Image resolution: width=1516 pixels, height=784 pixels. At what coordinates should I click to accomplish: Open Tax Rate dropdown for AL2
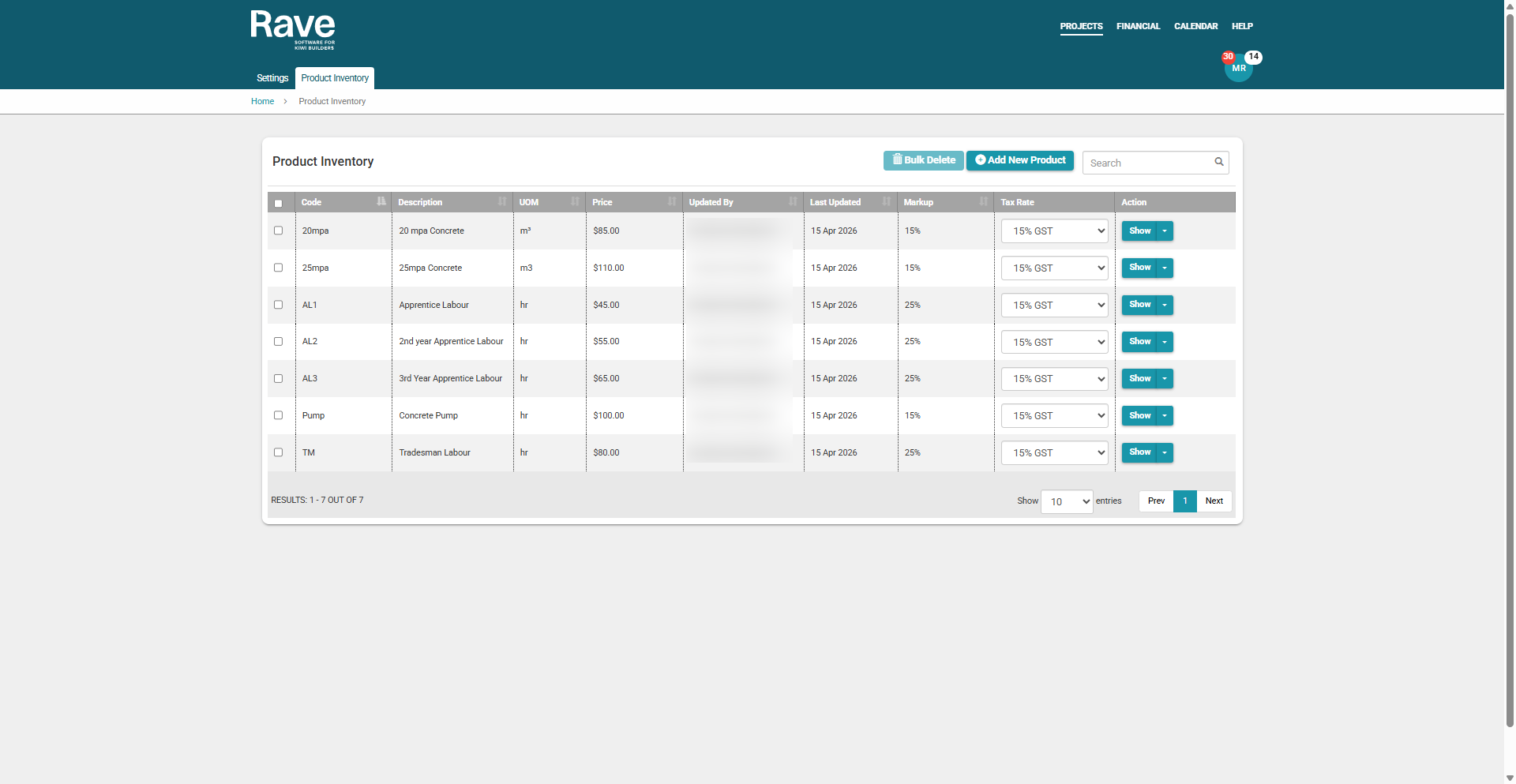(x=1054, y=342)
